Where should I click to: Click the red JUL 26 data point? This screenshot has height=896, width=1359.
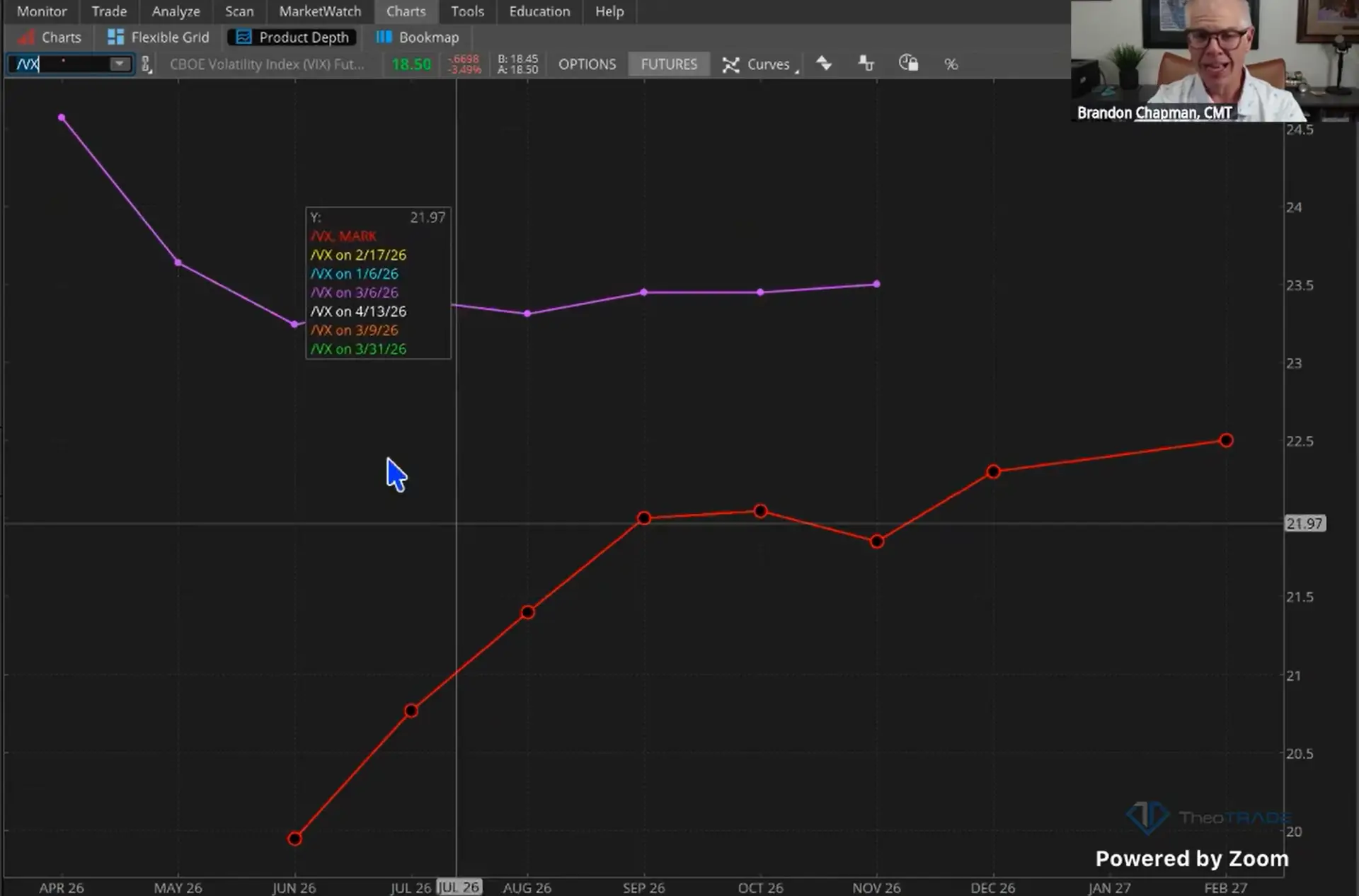(411, 711)
